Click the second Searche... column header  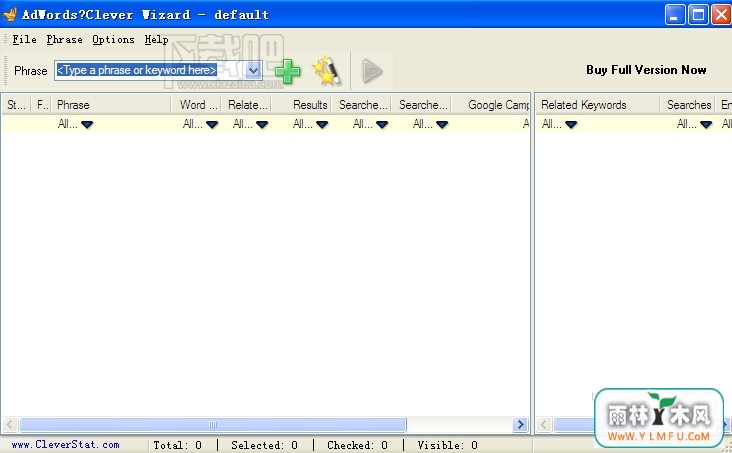point(422,105)
